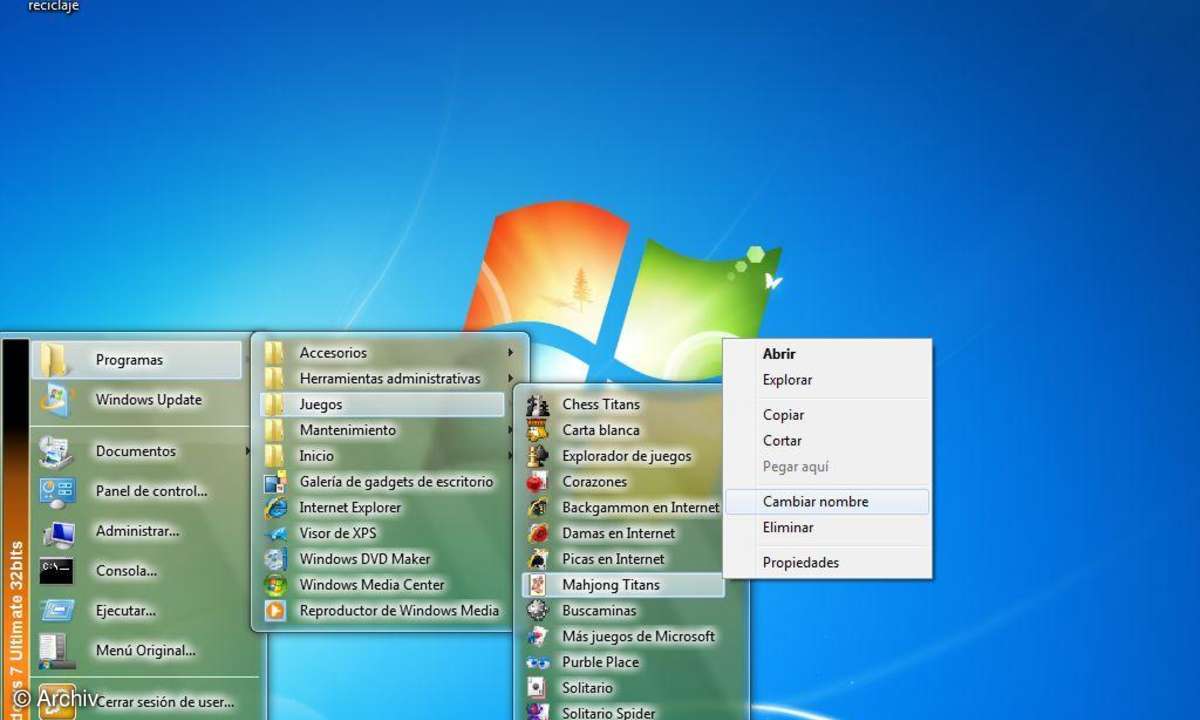Click the Más juegos de Microsoft icon

(x=538, y=637)
